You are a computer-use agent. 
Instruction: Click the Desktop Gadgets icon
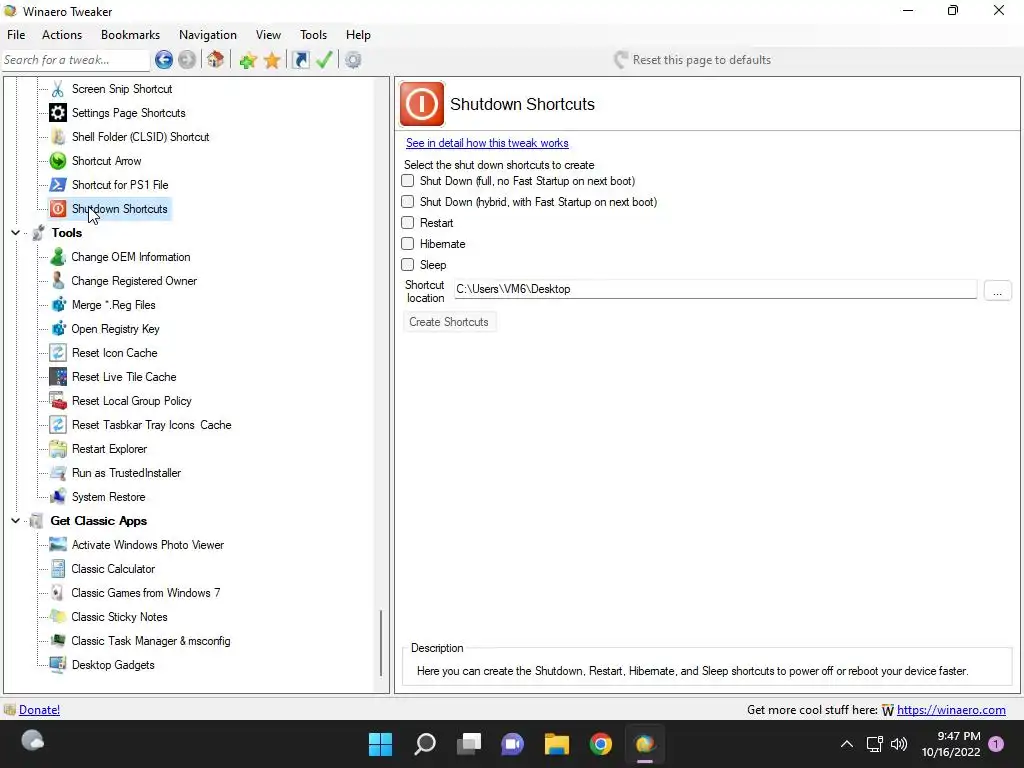click(x=58, y=665)
